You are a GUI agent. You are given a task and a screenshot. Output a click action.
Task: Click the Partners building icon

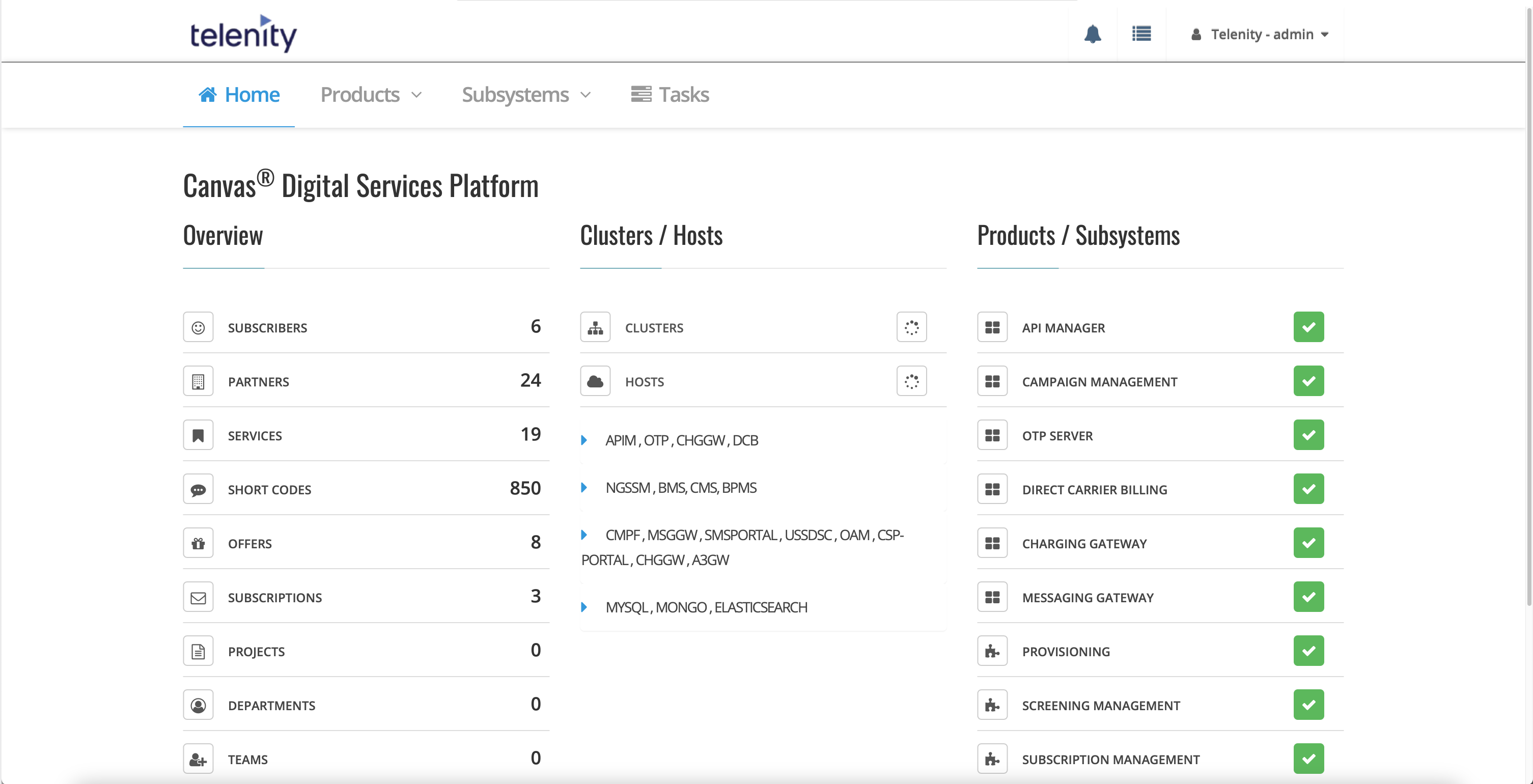198,381
